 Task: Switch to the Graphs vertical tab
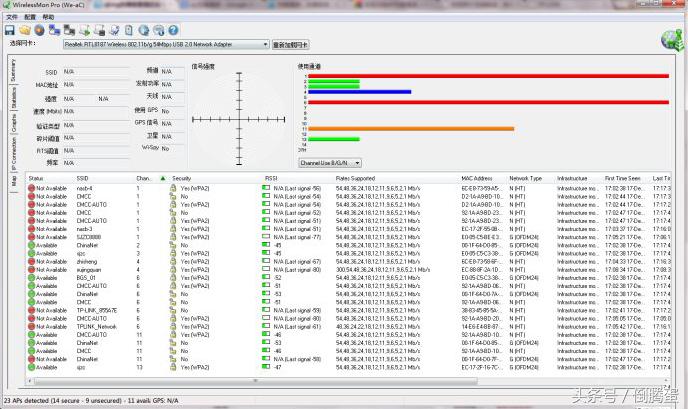(x=13, y=123)
